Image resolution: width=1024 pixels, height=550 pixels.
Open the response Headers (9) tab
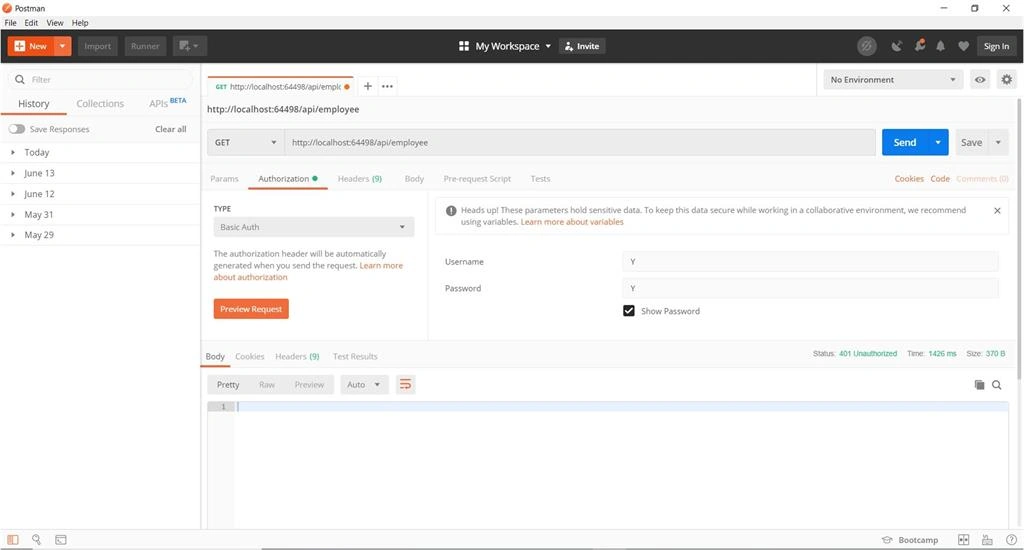pyautogui.click(x=297, y=357)
